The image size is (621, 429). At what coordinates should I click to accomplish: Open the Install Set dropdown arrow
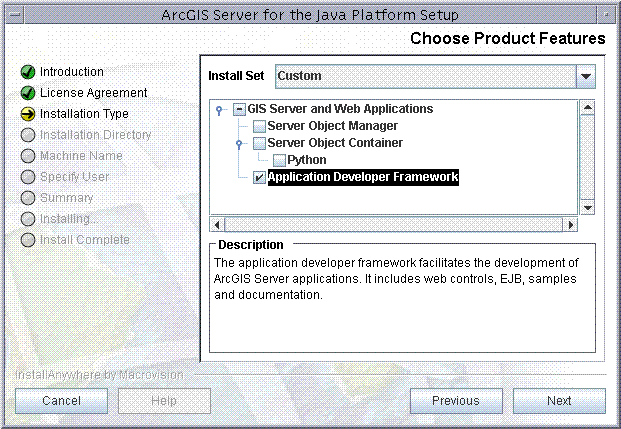[586, 76]
